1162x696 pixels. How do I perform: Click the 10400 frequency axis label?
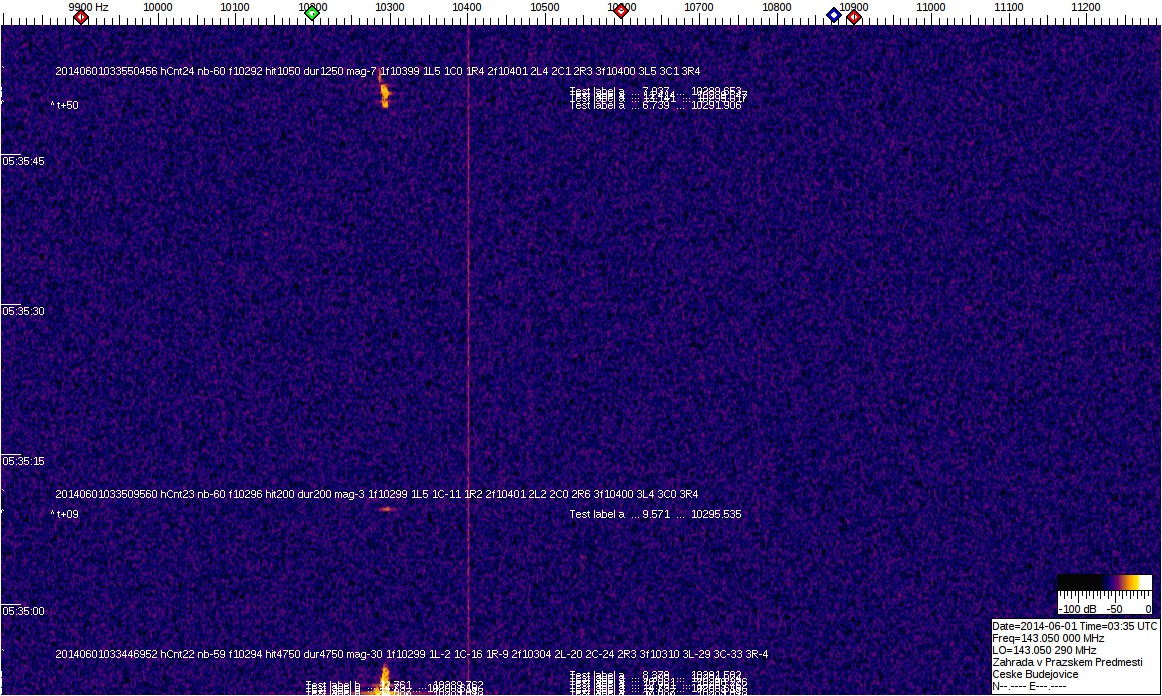(x=467, y=7)
